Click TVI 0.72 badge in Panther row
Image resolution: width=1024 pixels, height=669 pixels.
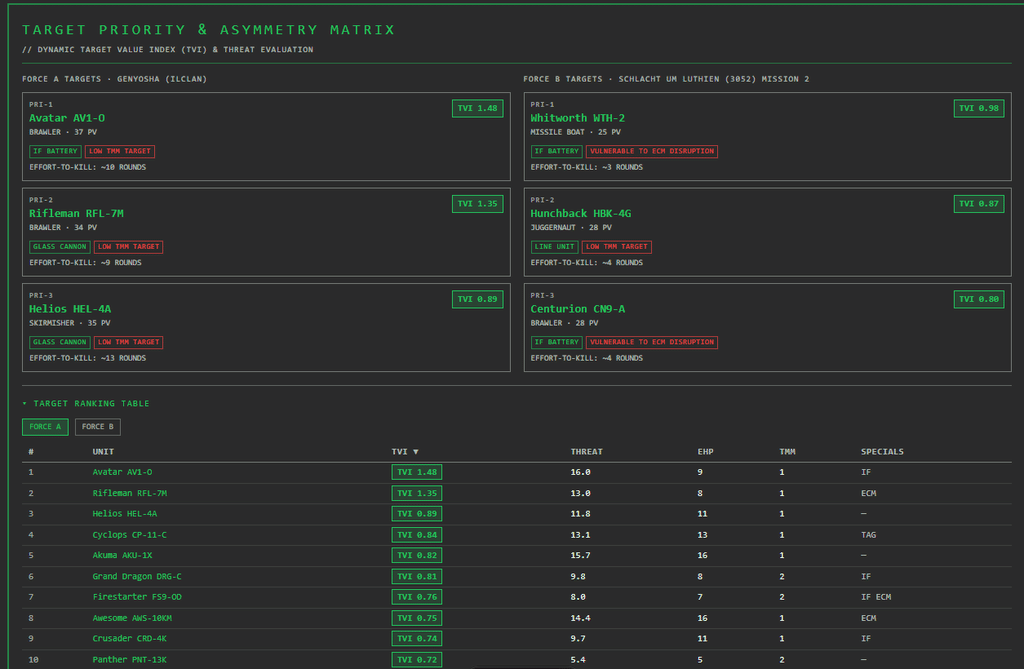coord(417,660)
